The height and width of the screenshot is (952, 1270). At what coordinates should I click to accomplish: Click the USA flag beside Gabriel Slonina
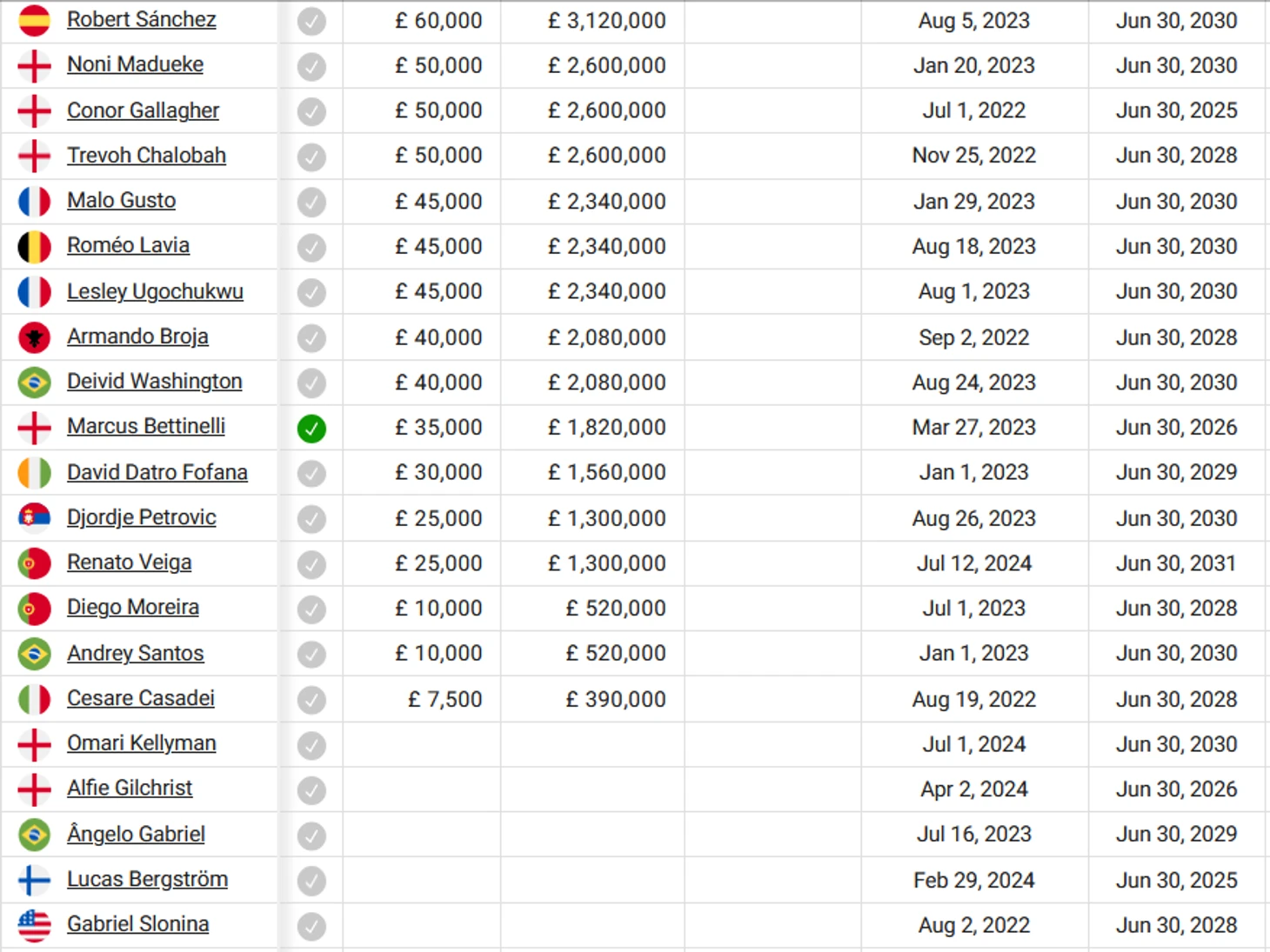(x=34, y=925)
